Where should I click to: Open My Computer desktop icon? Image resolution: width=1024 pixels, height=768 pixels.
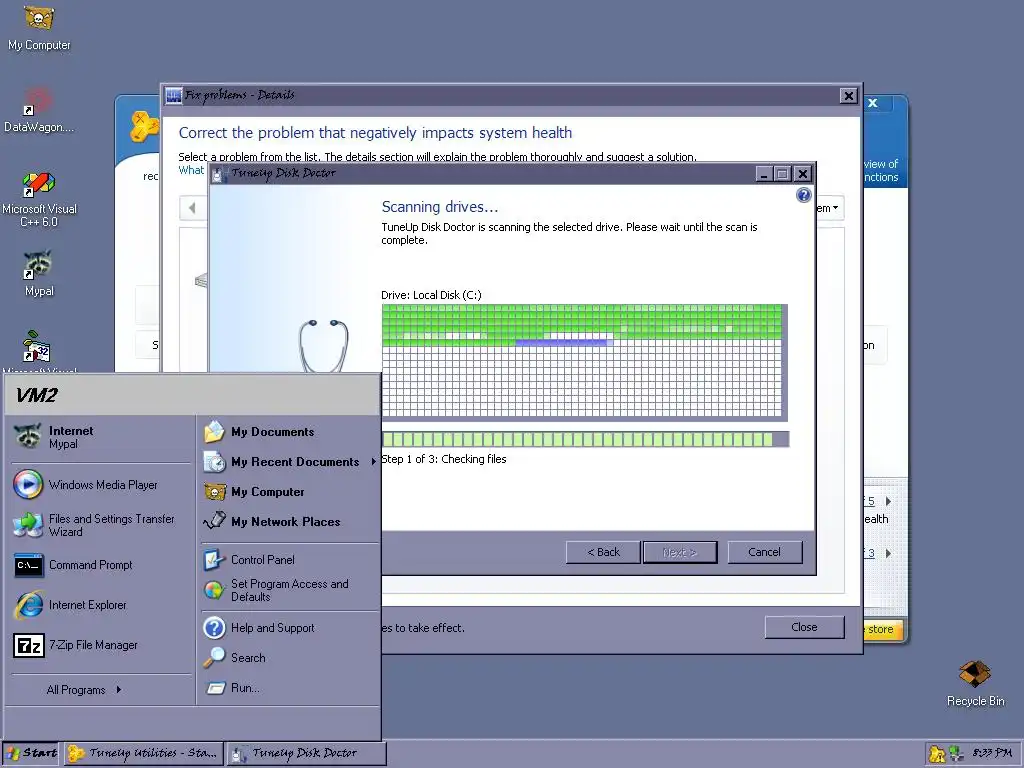tap(39, 27)
